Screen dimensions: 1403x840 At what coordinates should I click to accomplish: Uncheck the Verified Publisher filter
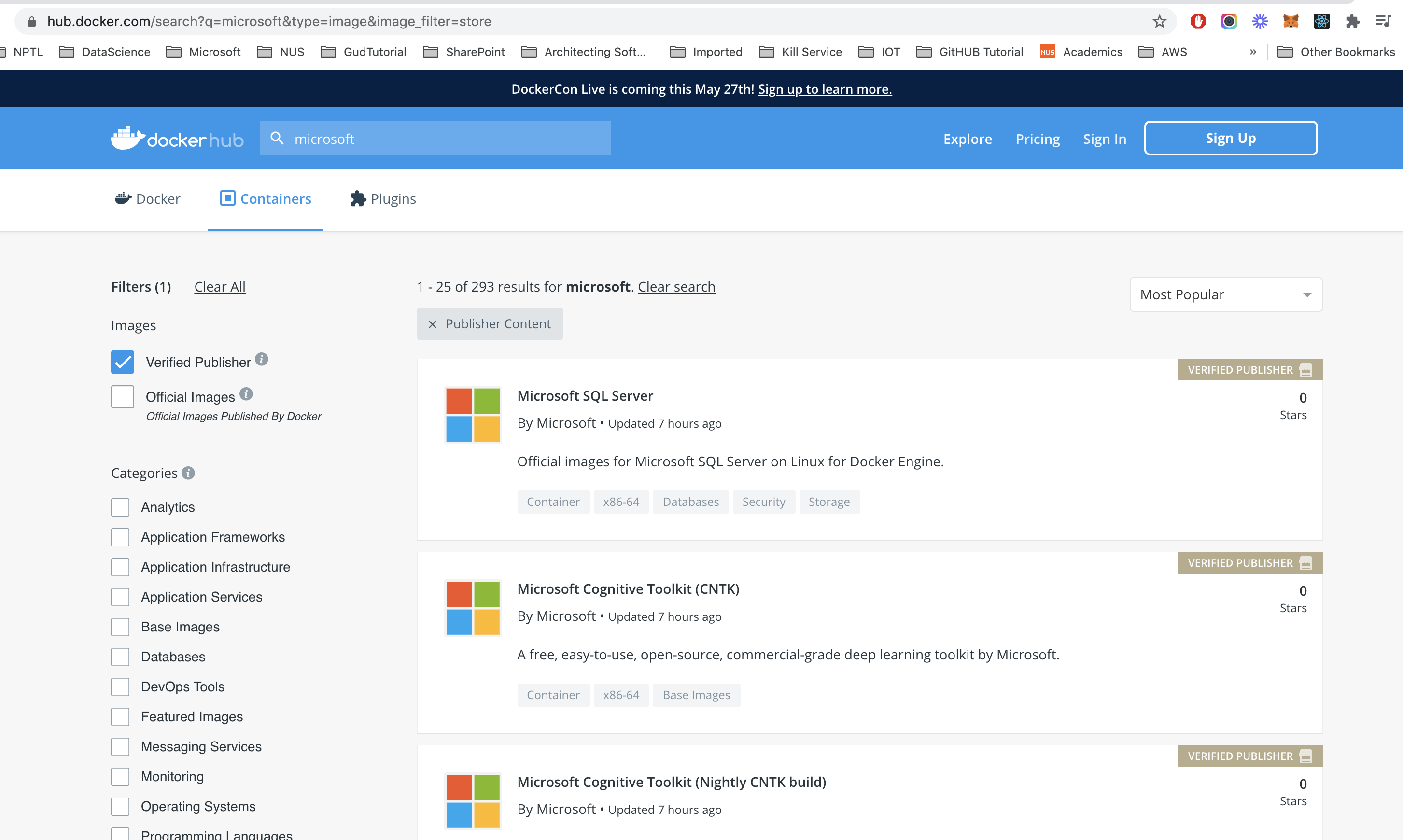coord(122,362)
